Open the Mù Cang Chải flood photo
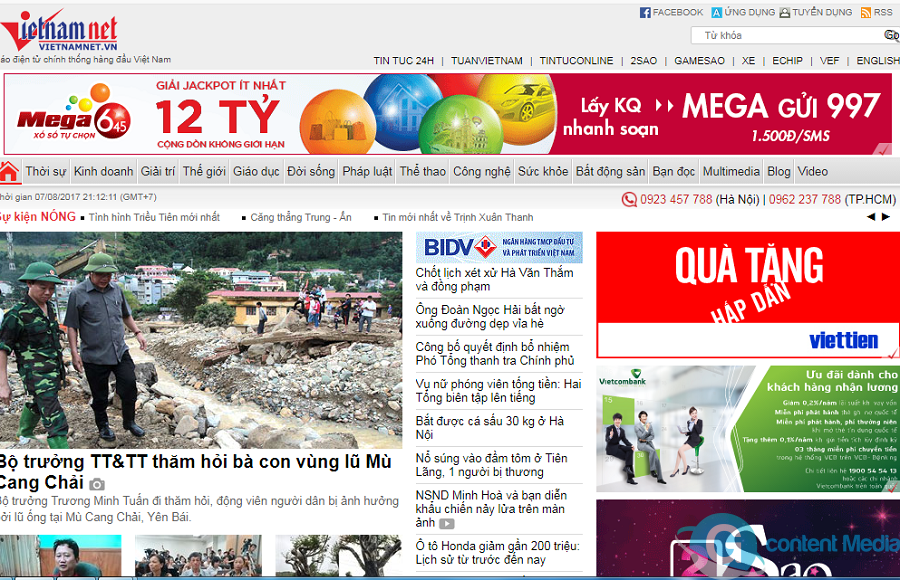Screen dimensions: 900x580 click(200, 340)
